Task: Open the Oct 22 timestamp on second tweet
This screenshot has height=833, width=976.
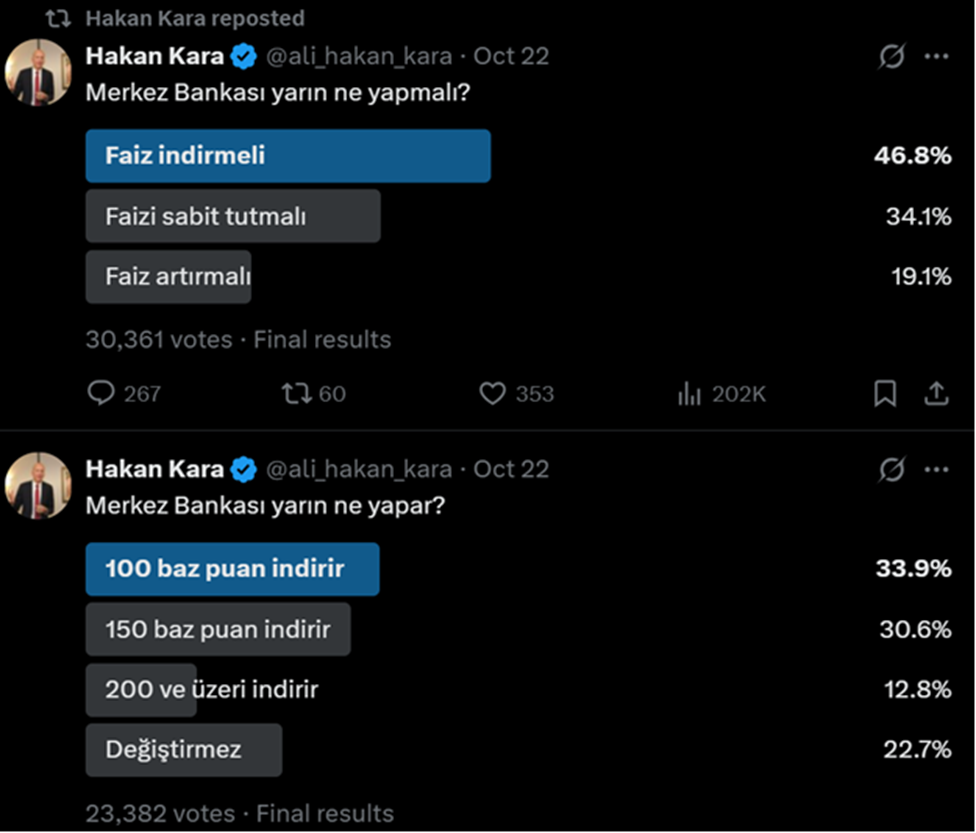Action: 511,469
